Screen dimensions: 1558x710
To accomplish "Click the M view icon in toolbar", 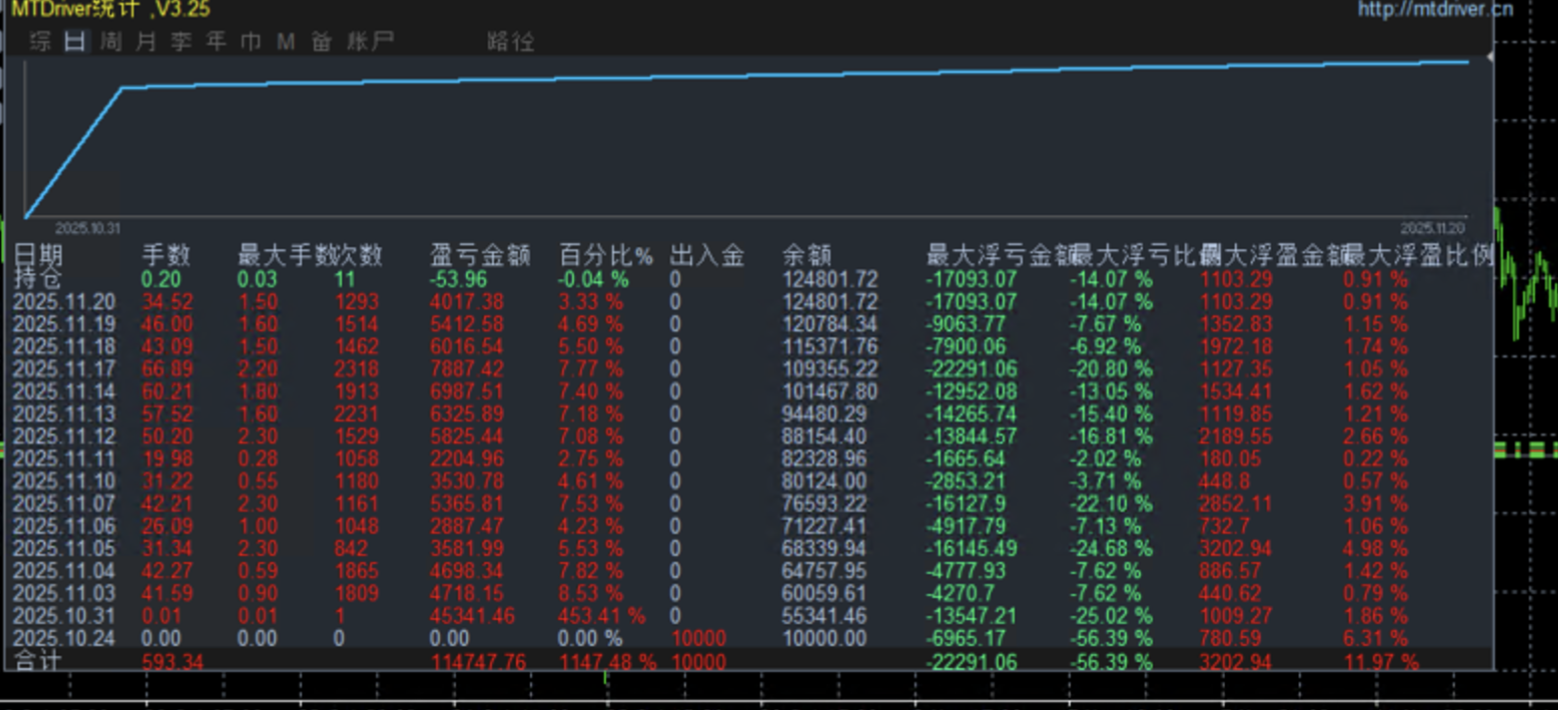I will pos(285,42).
